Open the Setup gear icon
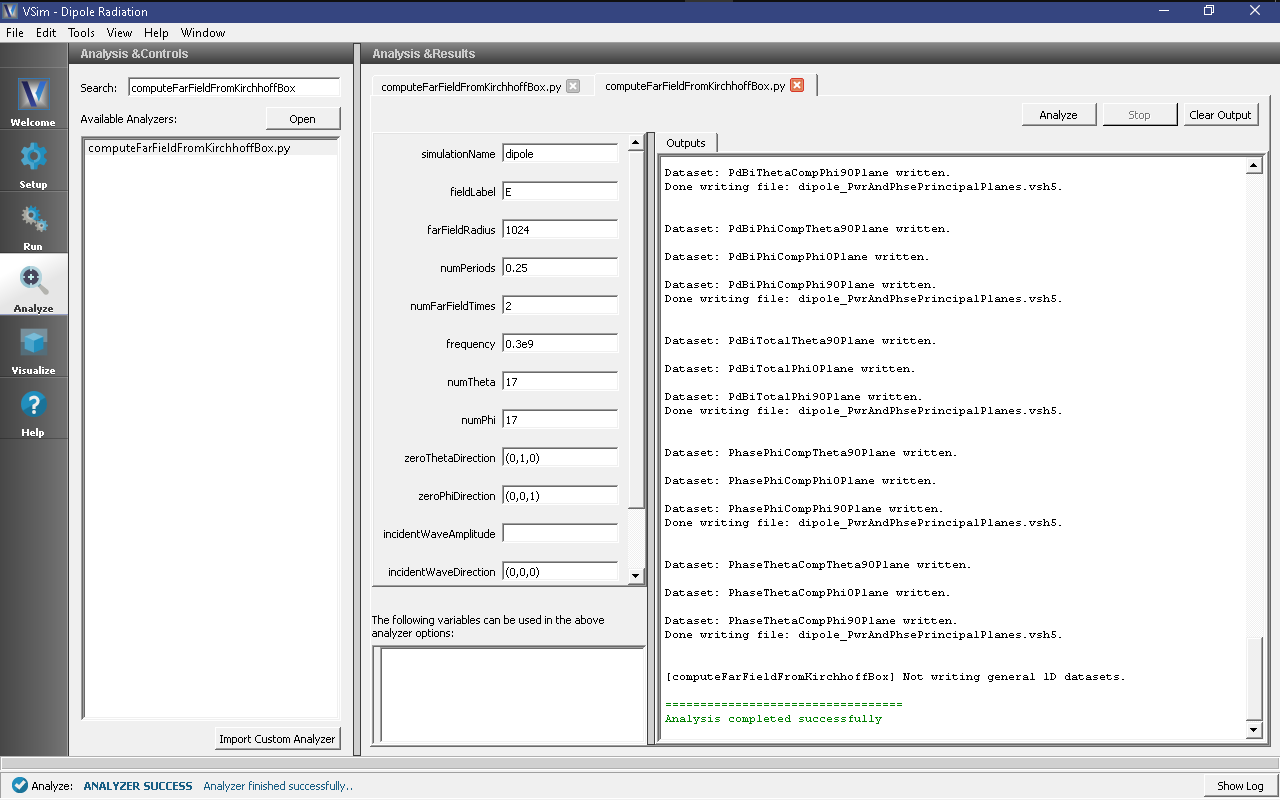The width and height of the screenshot is (1280, 800). coord(33,157)
